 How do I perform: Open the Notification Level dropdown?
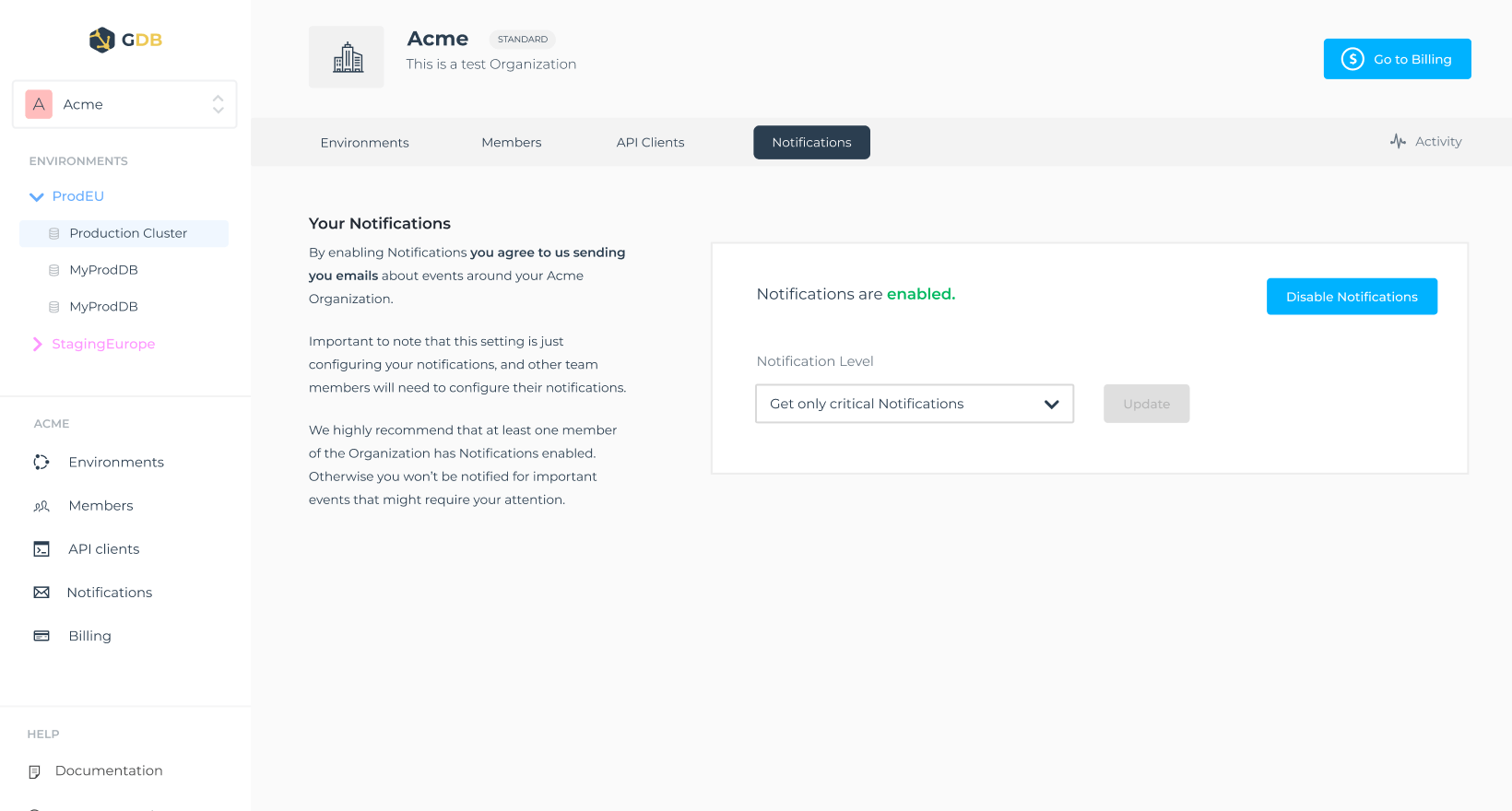(x=914, y=404)
